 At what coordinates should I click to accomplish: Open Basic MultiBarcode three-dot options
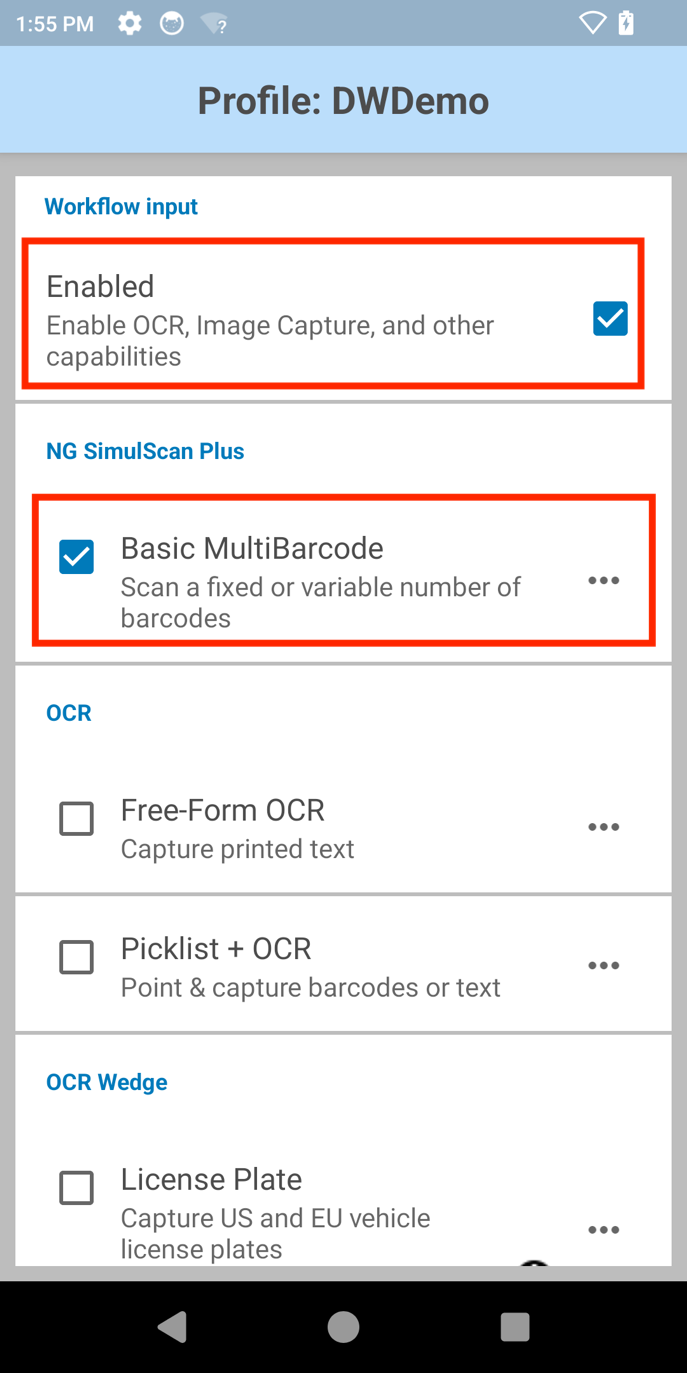(603, 581)
